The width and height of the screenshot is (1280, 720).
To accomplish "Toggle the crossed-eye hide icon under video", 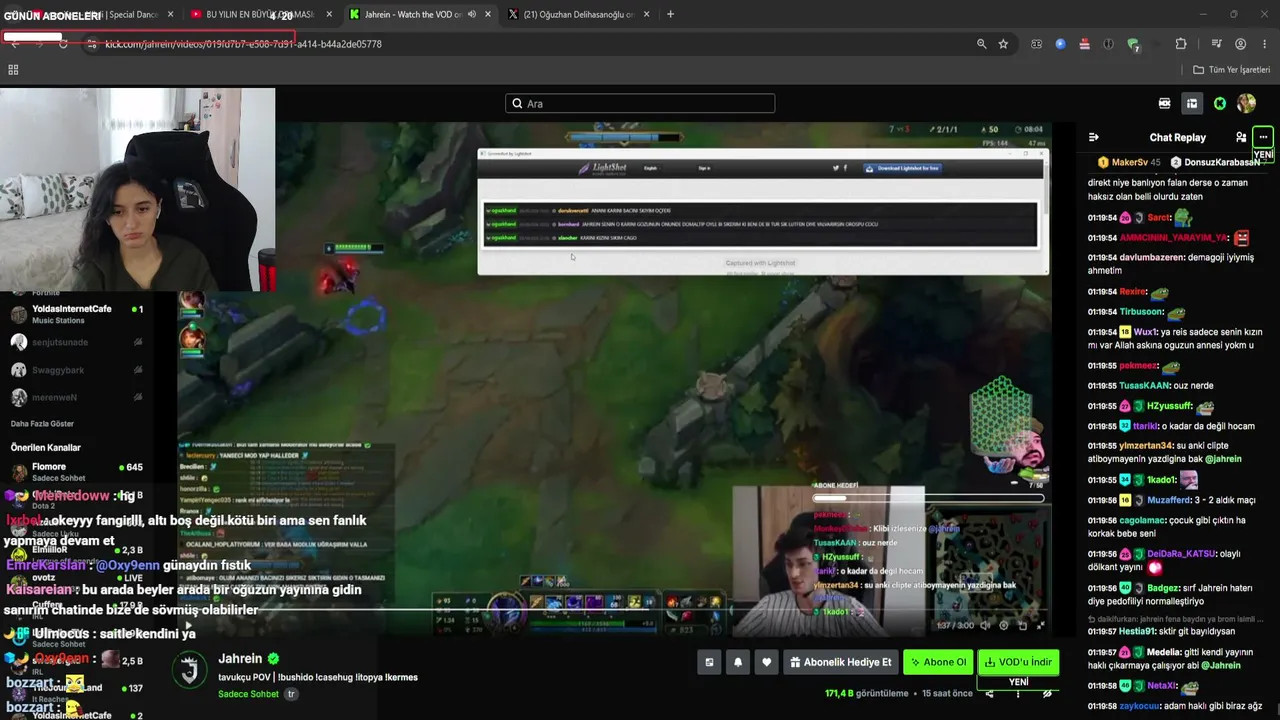I will (x=1047, y=693).
